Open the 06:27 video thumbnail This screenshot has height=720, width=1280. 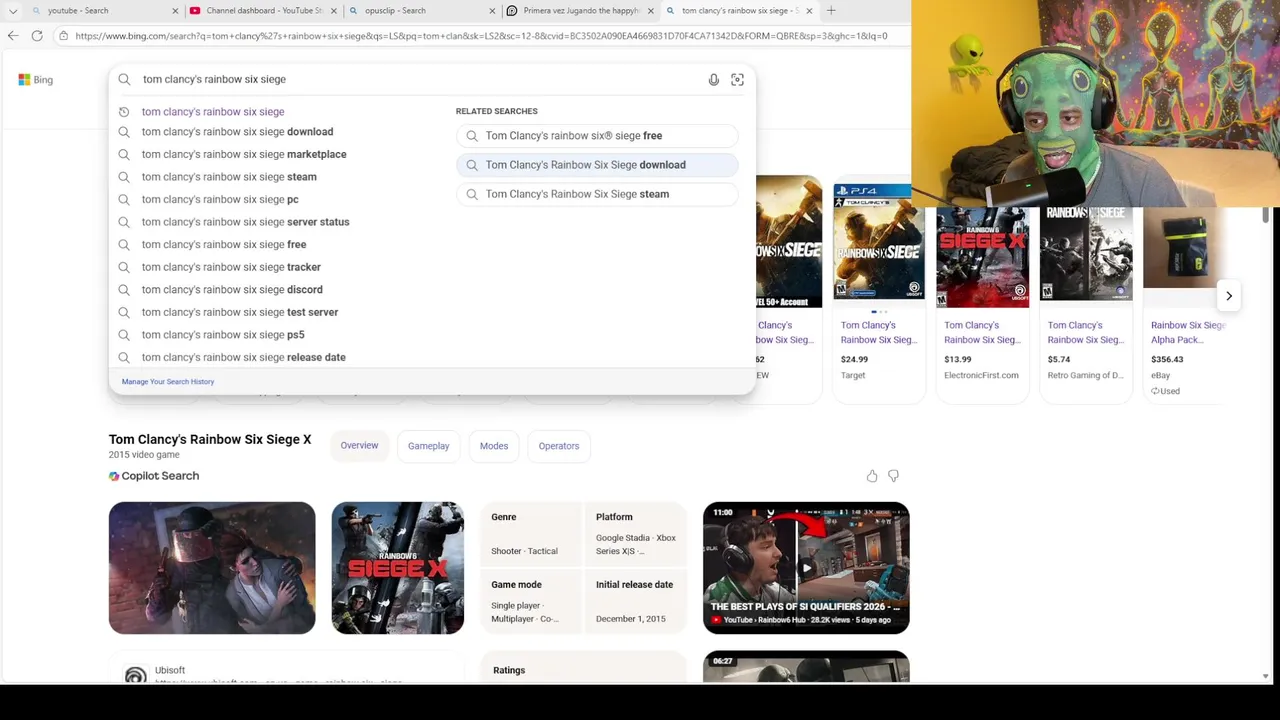[x=806, y=667]
